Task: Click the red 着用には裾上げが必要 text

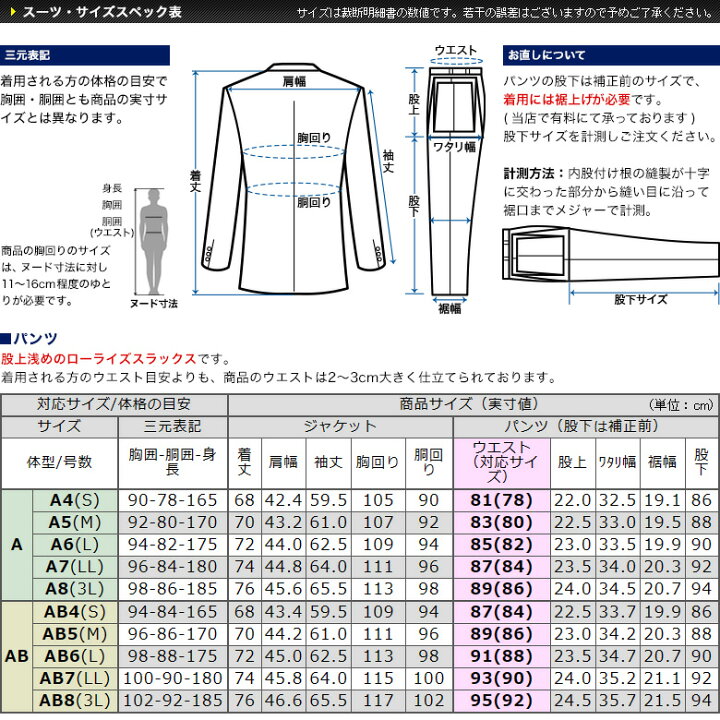Action: coord(566,99)
